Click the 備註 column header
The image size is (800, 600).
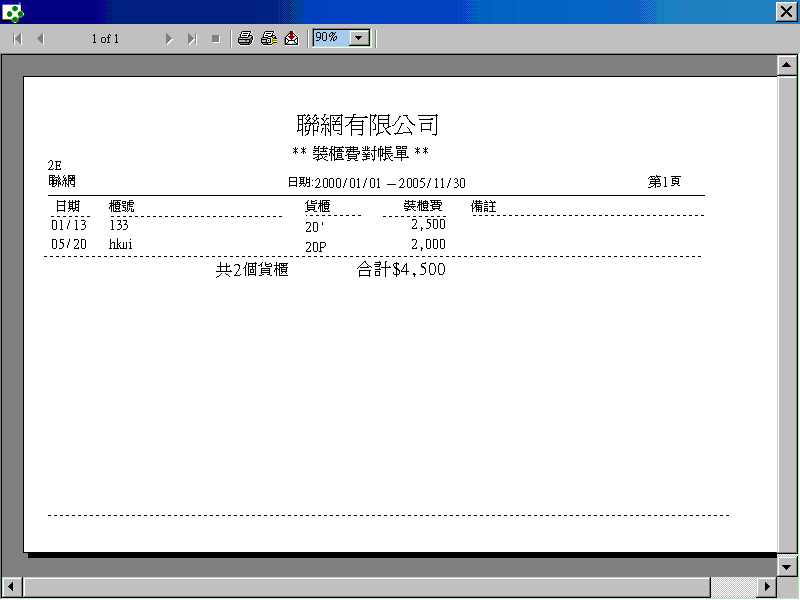[x=483, y=206]
